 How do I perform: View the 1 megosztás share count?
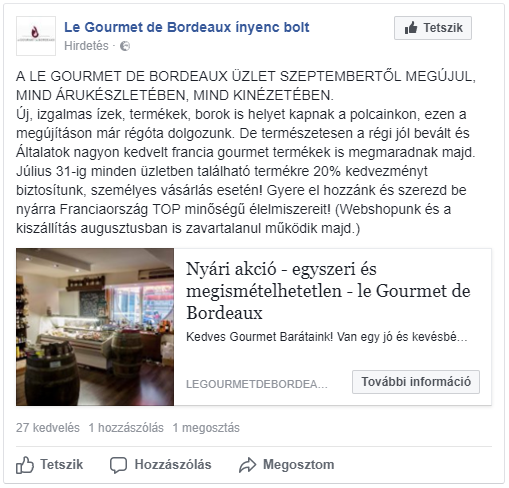[x=206, y=428]
